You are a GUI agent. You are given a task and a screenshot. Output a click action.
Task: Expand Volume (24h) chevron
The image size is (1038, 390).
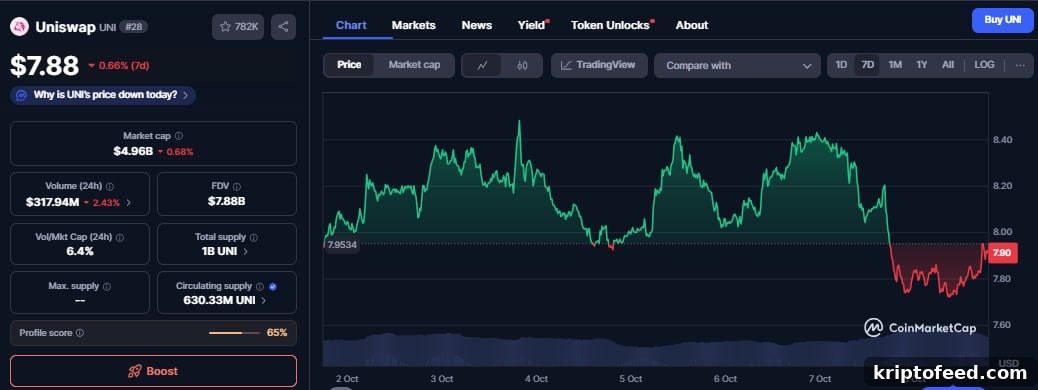(128, 203)
